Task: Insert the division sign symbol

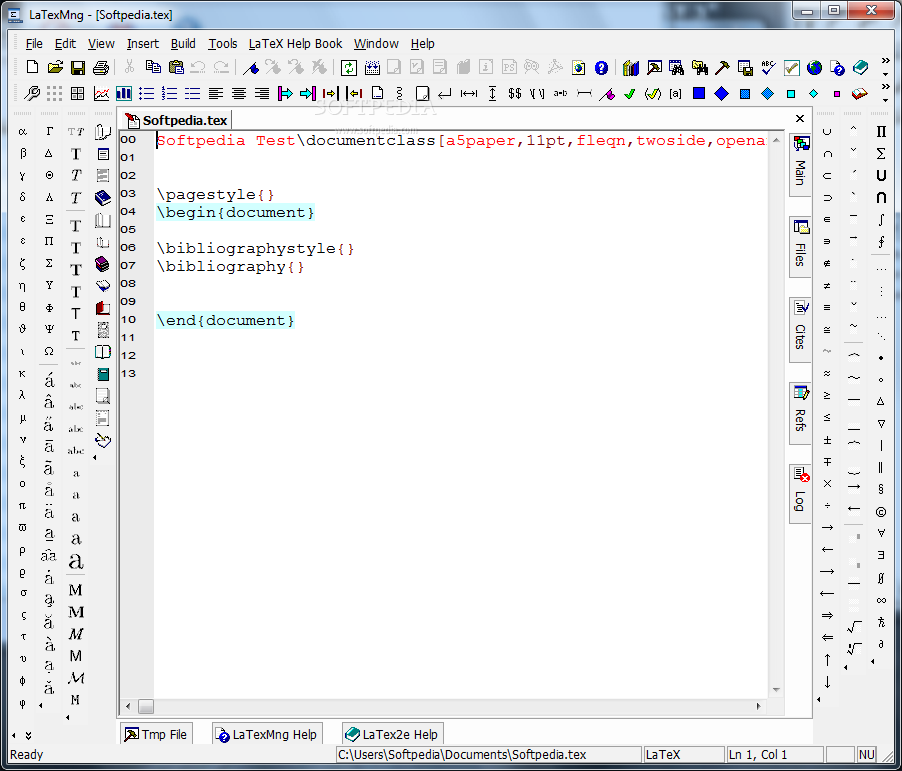Action: (827, 506)
